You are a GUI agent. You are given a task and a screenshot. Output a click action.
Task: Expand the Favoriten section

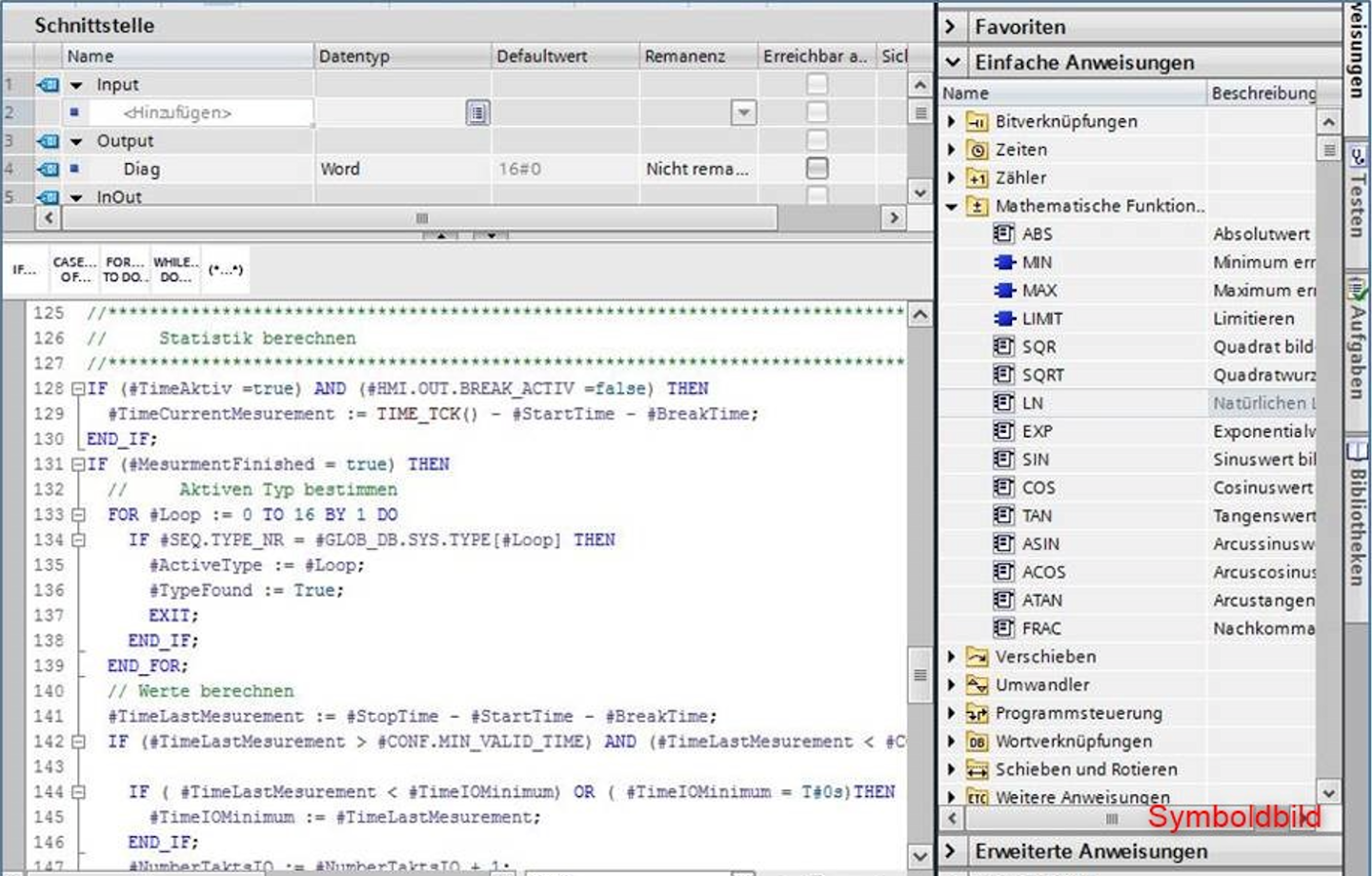click(950, 27)
